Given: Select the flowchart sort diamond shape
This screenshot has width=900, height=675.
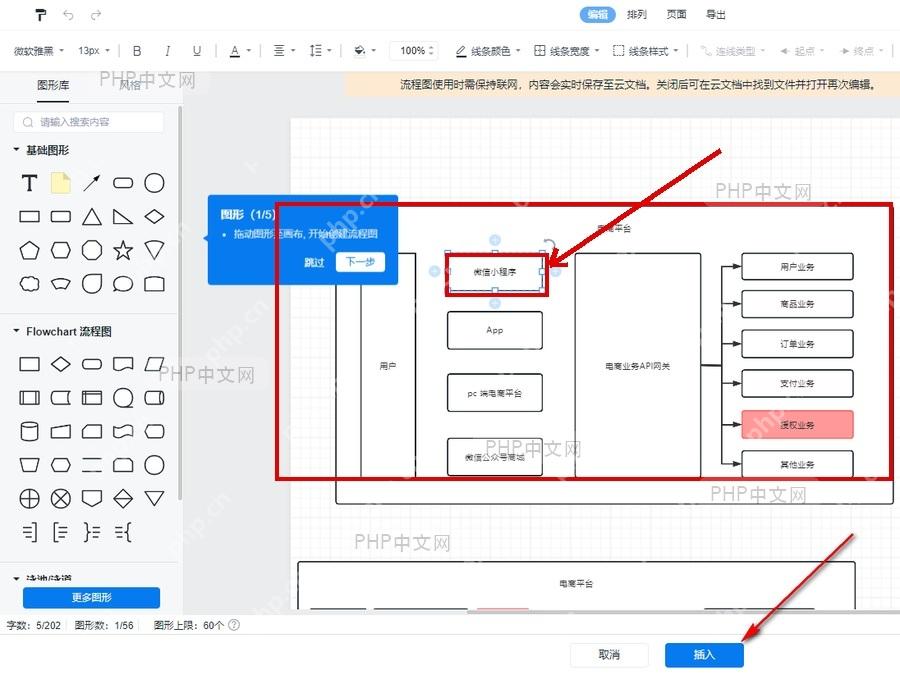Looking at the screenshot, I should (123, 499).
